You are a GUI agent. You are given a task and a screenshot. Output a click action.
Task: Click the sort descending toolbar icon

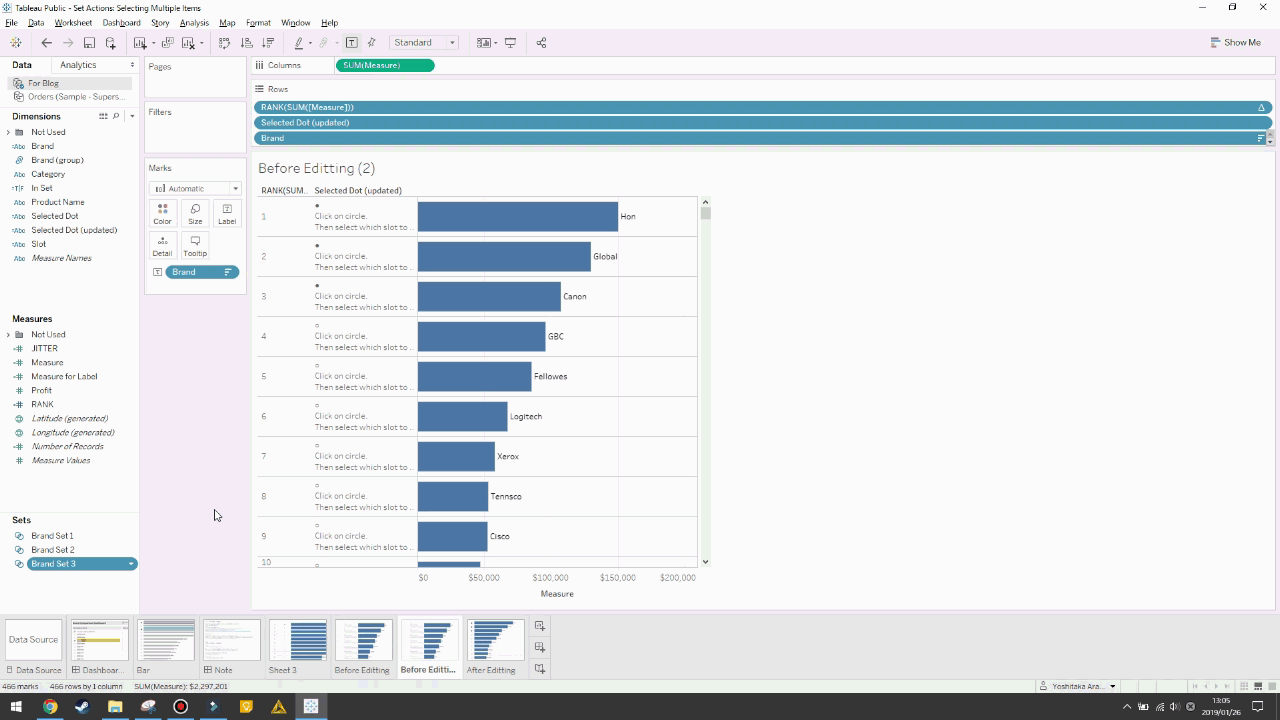268,43
